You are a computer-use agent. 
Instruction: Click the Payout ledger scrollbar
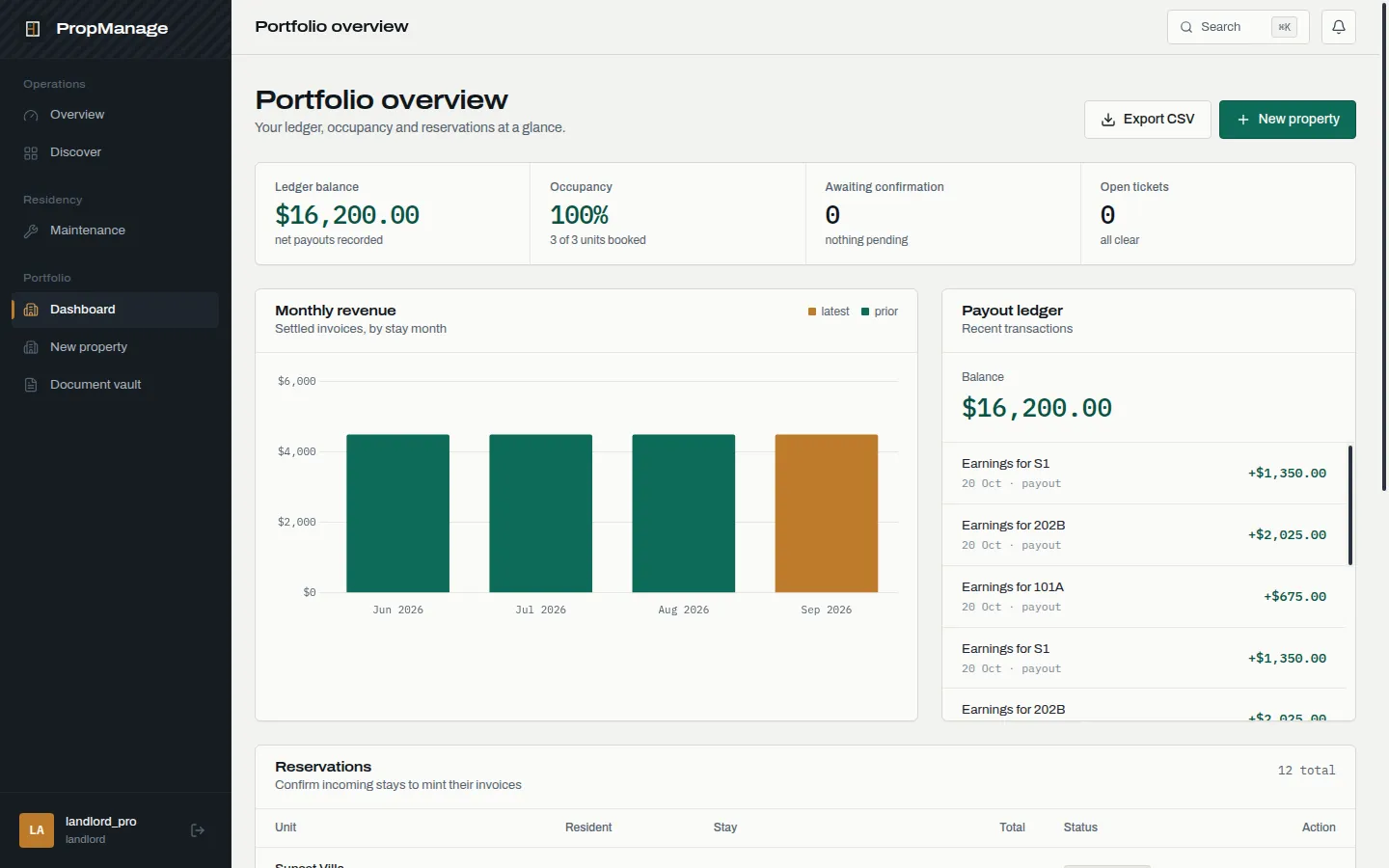1350,505
